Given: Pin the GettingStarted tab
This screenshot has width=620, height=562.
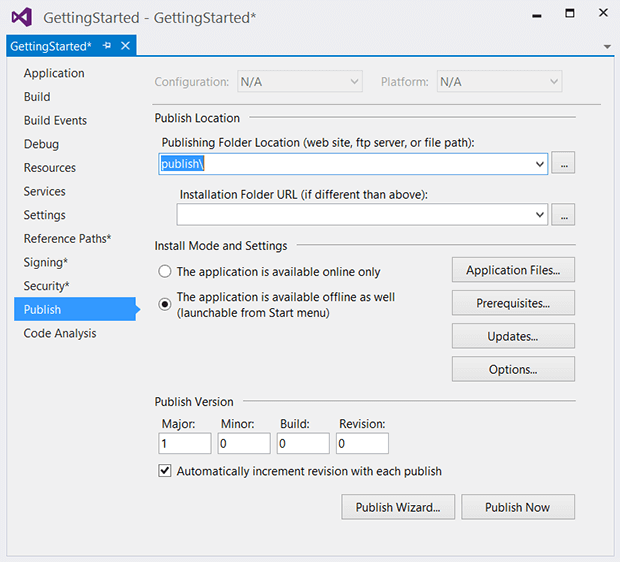Looking at the screenshot, I should coord(107,46).
